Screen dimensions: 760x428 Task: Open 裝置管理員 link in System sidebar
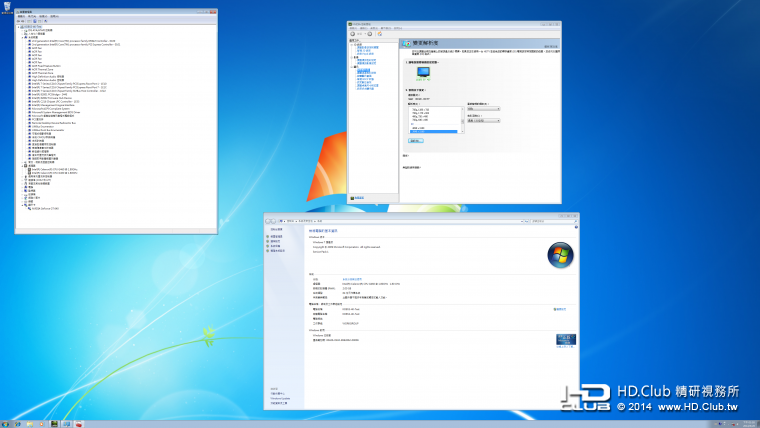click(x=274, y=237)
